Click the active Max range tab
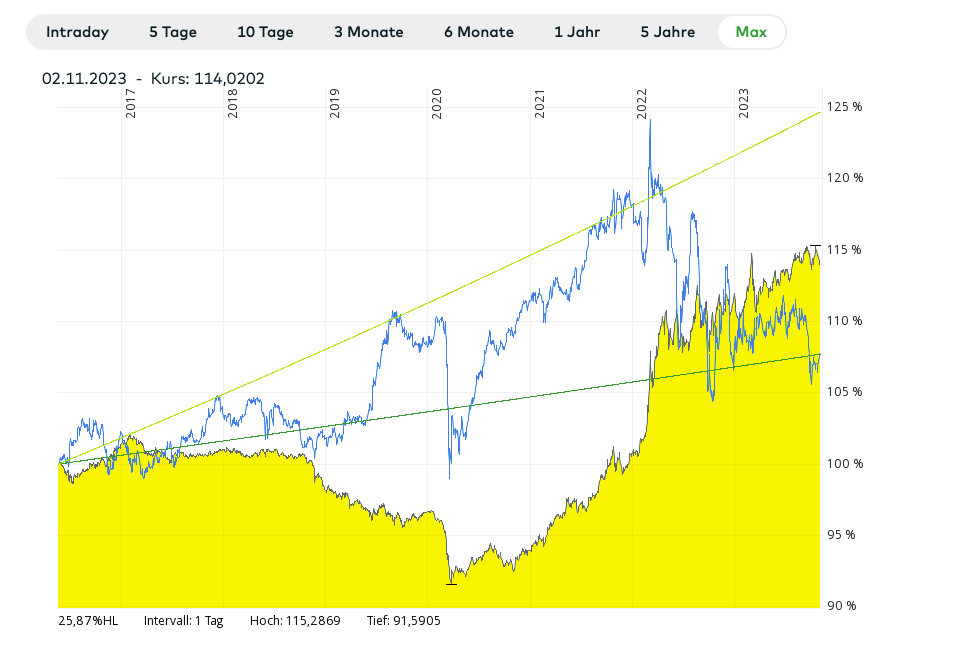This screenshot has height=646, width=970. 751,32
